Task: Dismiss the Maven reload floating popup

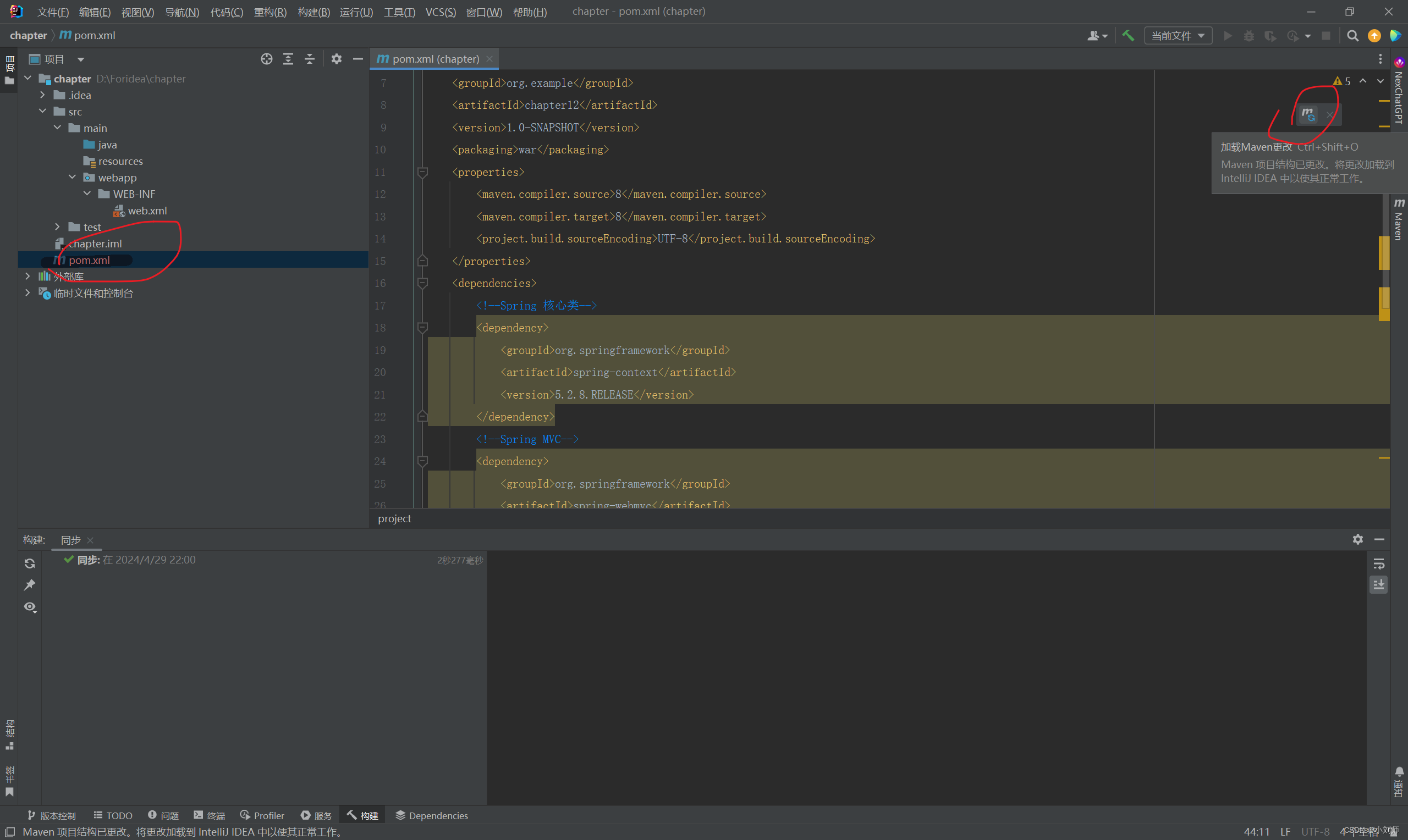Action: pyautogui.click(x=1329, y=115)
